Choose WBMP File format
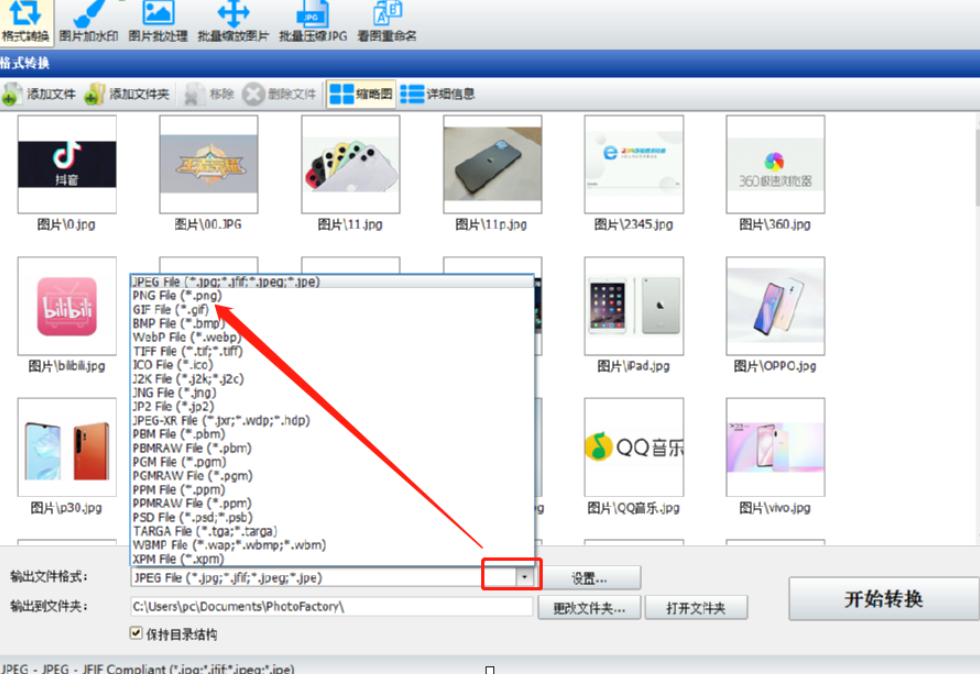The height and width of the screenshot is (674, 980). click(332, 545)
